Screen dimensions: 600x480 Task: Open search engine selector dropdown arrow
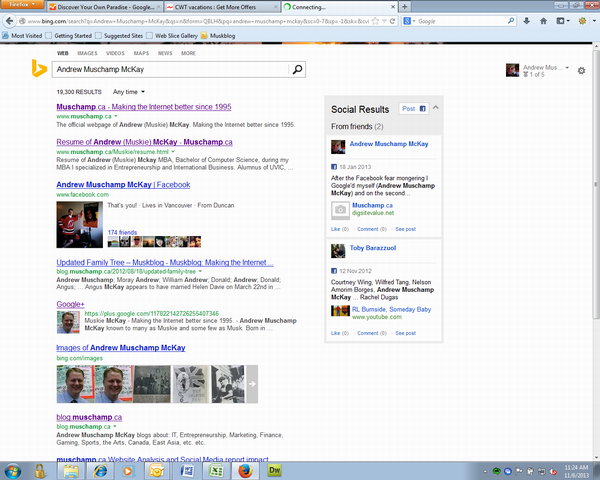(414, 21)
